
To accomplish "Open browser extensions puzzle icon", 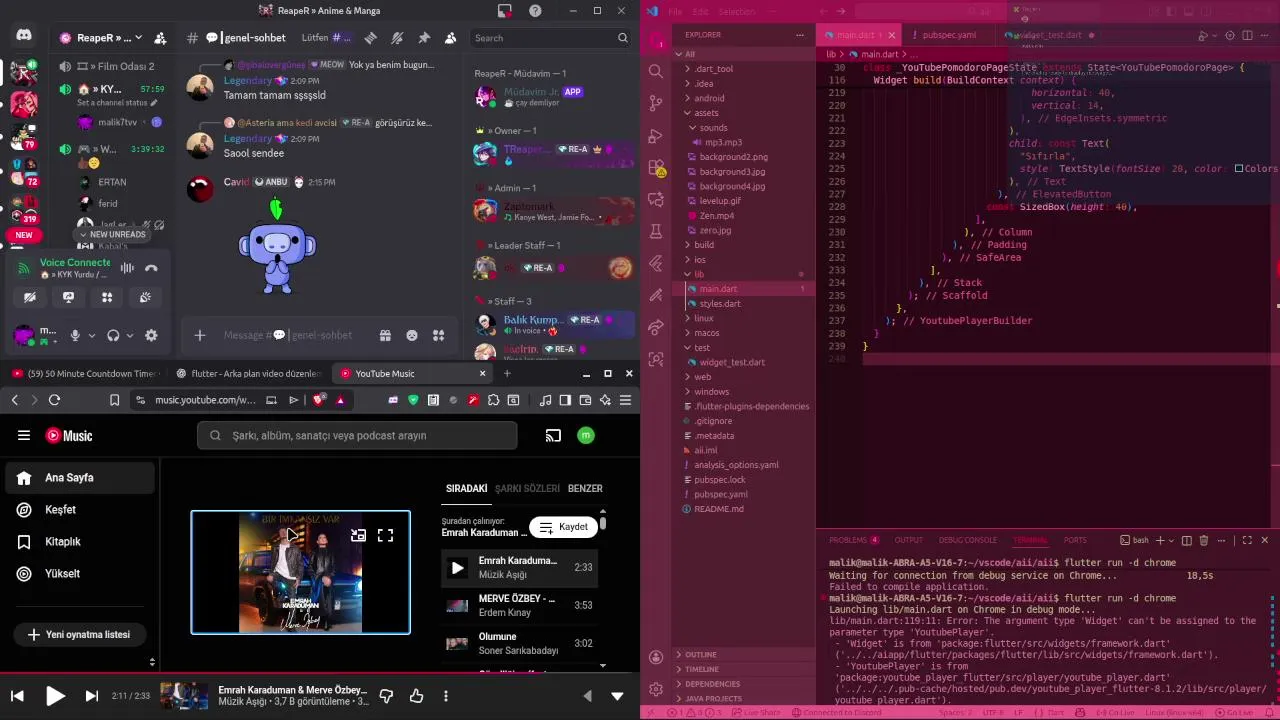I will (x=493, y=400).
